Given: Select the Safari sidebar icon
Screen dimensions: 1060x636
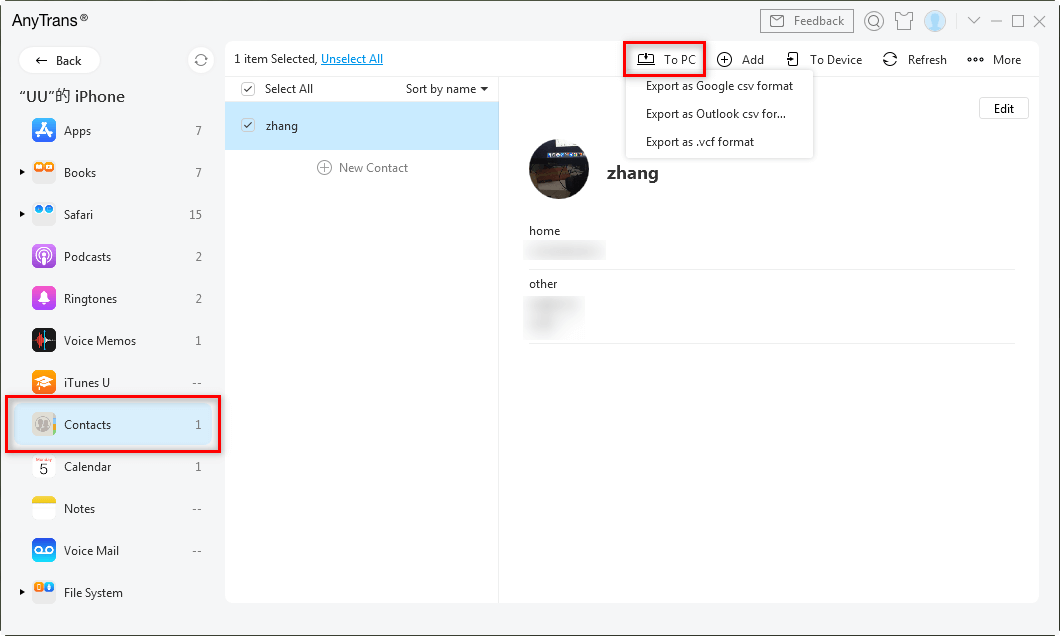Looking at the screenshot, I should coord(44,214).
